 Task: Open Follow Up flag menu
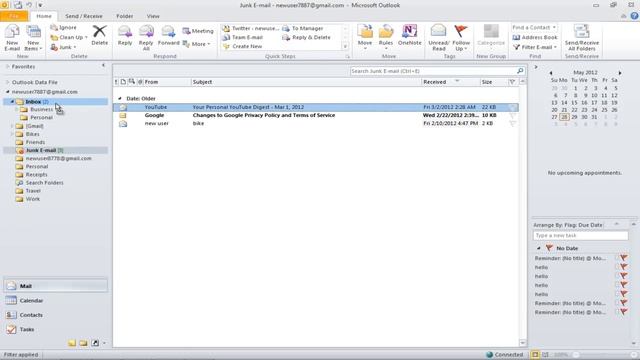pos(461,38)
